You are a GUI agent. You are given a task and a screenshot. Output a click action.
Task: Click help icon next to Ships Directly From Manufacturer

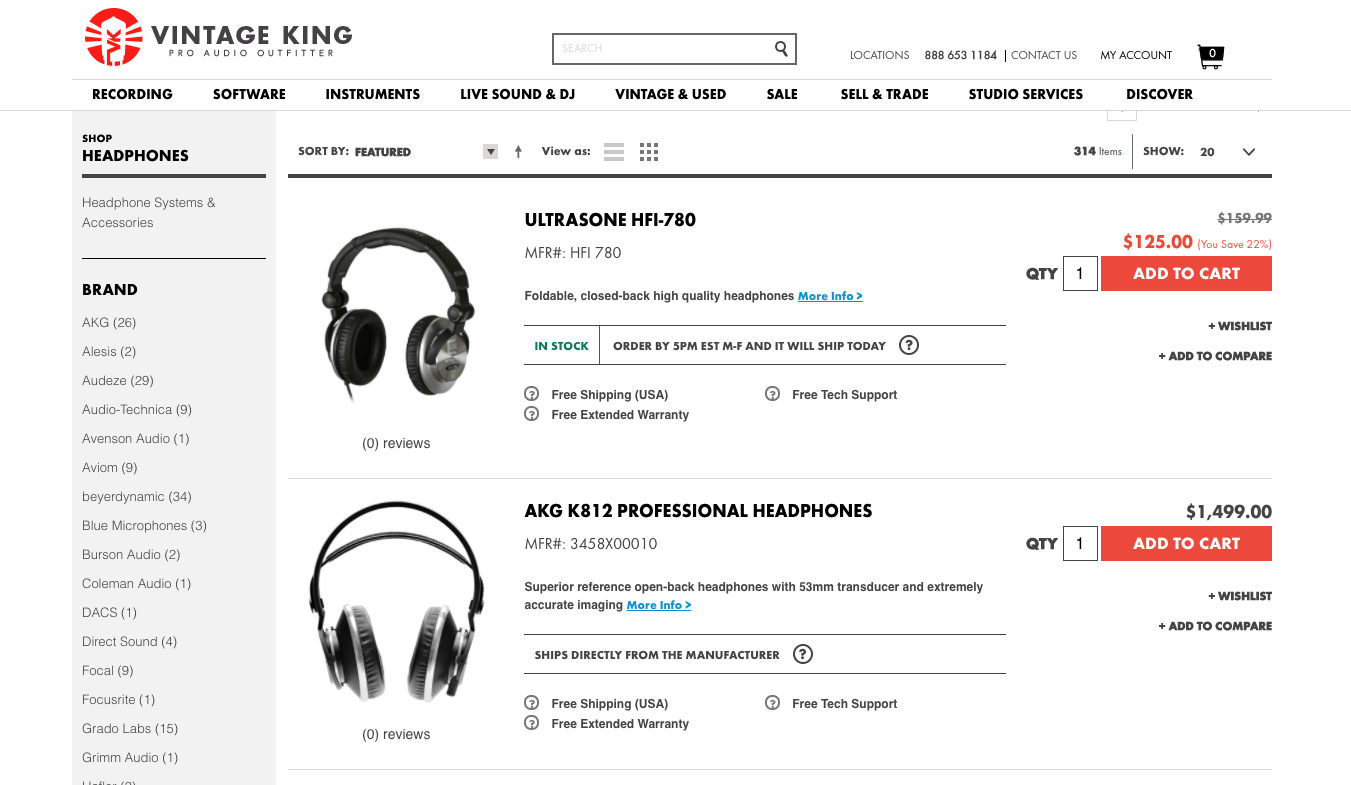[802, 655]
